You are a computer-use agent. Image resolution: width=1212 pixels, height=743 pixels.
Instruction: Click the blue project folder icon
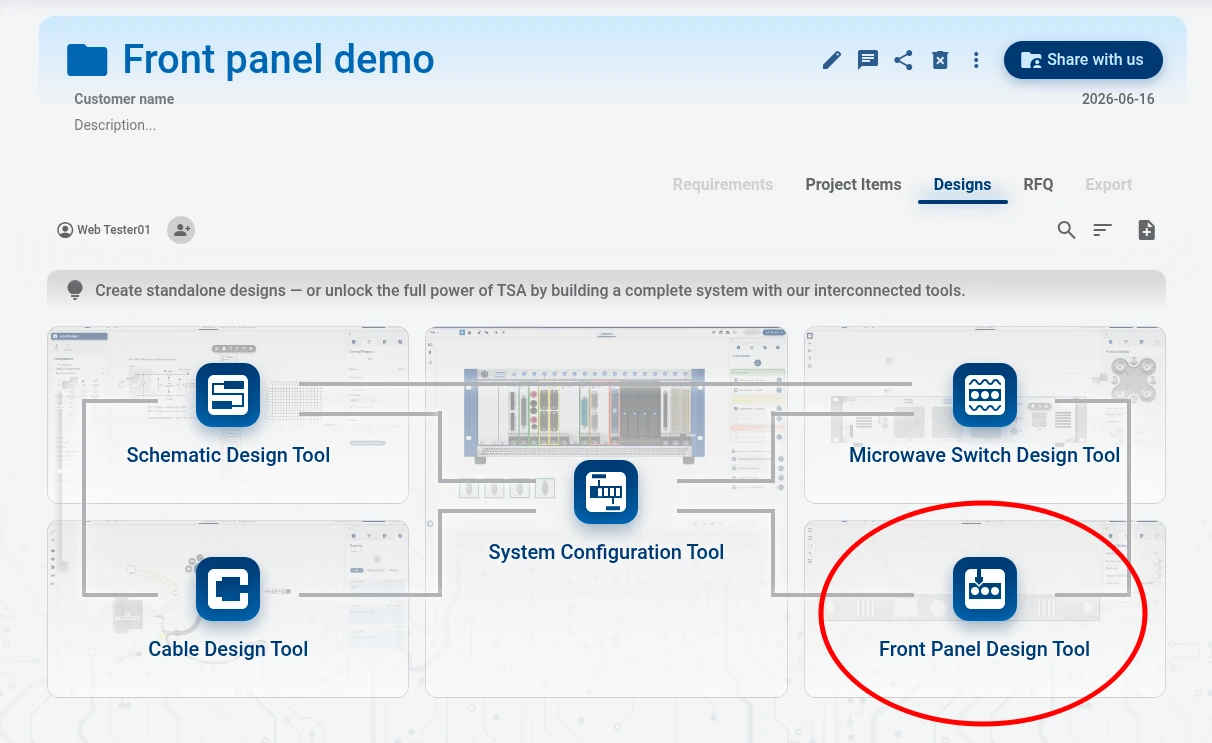(x=87, y=60)
